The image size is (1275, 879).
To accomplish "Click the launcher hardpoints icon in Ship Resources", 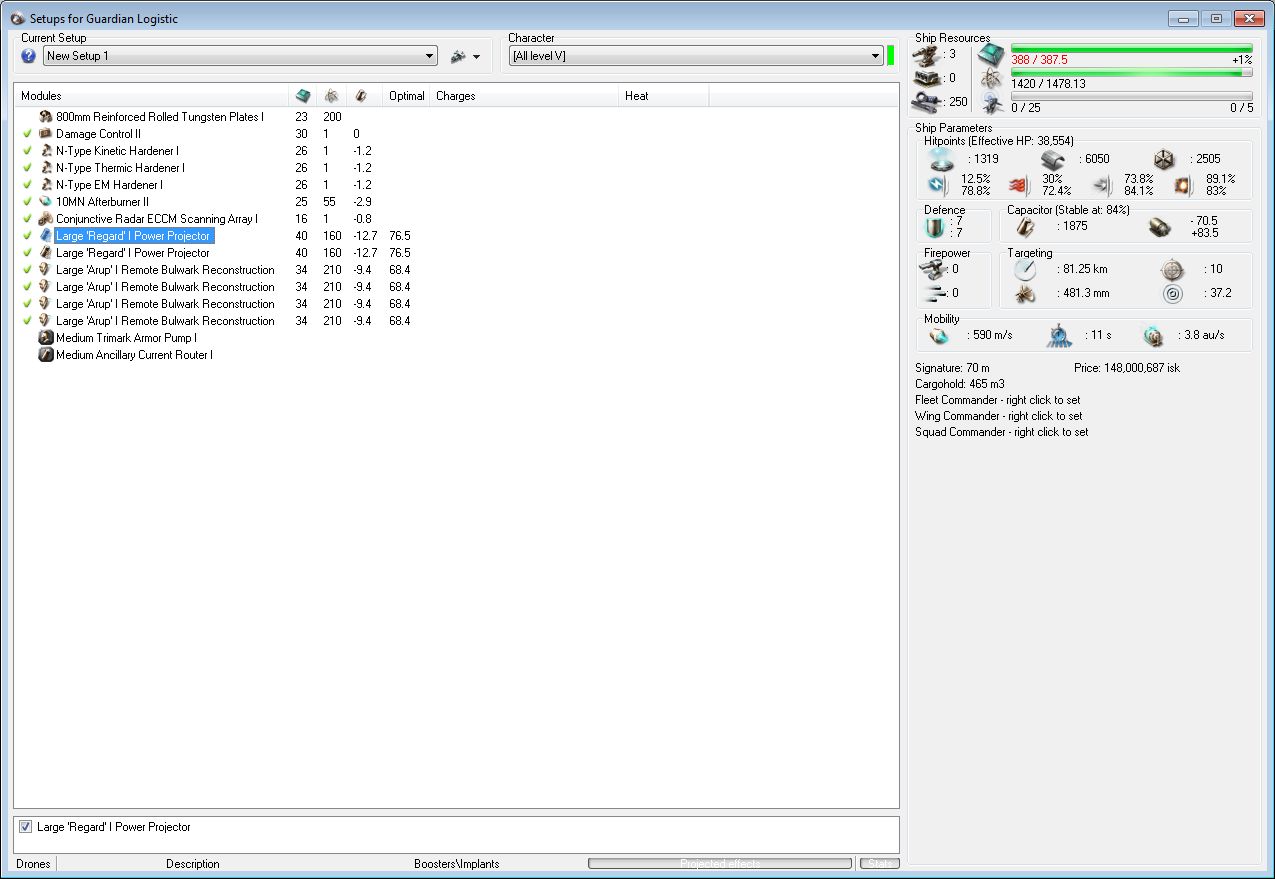I will (929, 78).
